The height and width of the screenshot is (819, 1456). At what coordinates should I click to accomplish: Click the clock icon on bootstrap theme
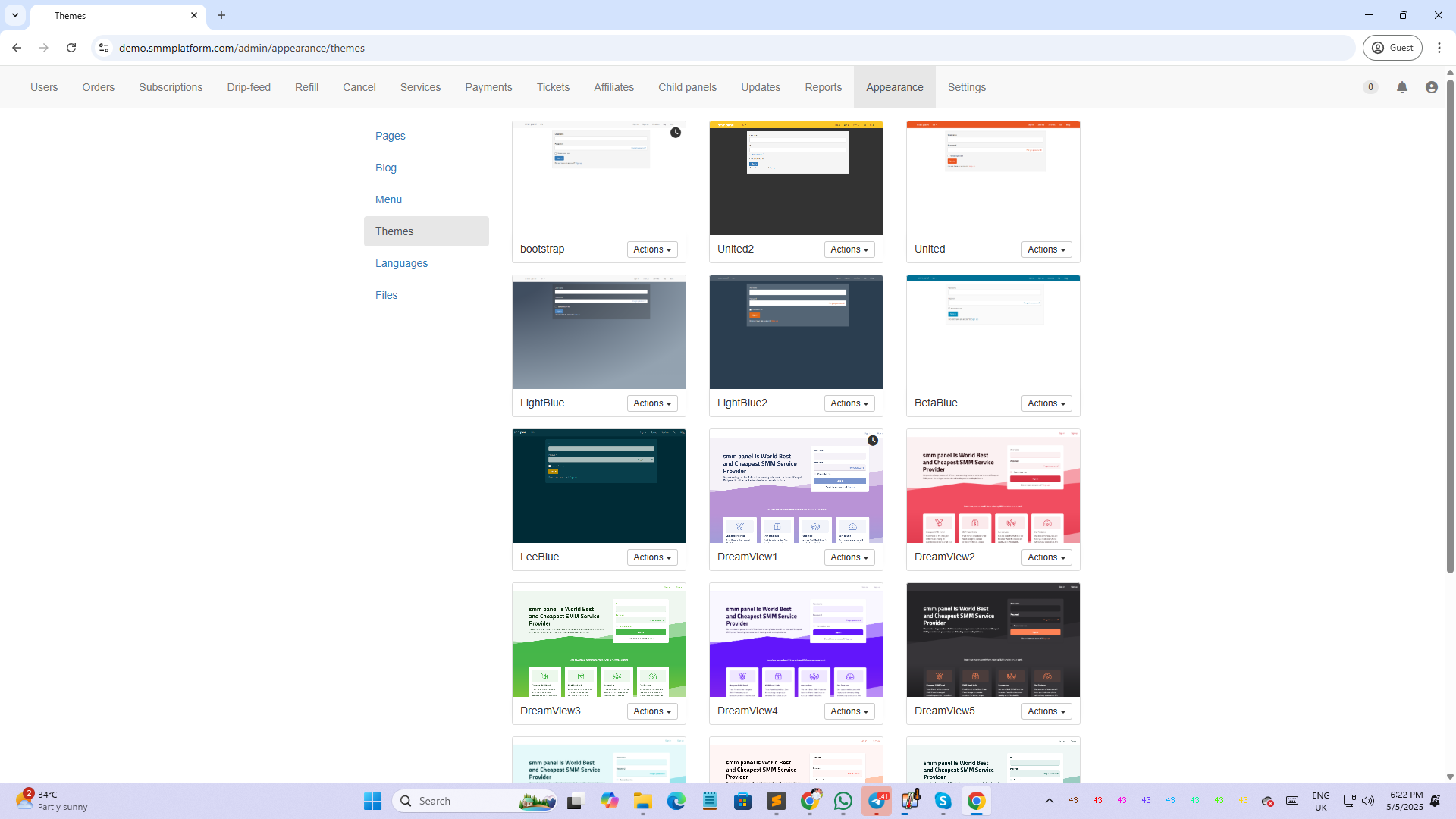pos(675,133)
